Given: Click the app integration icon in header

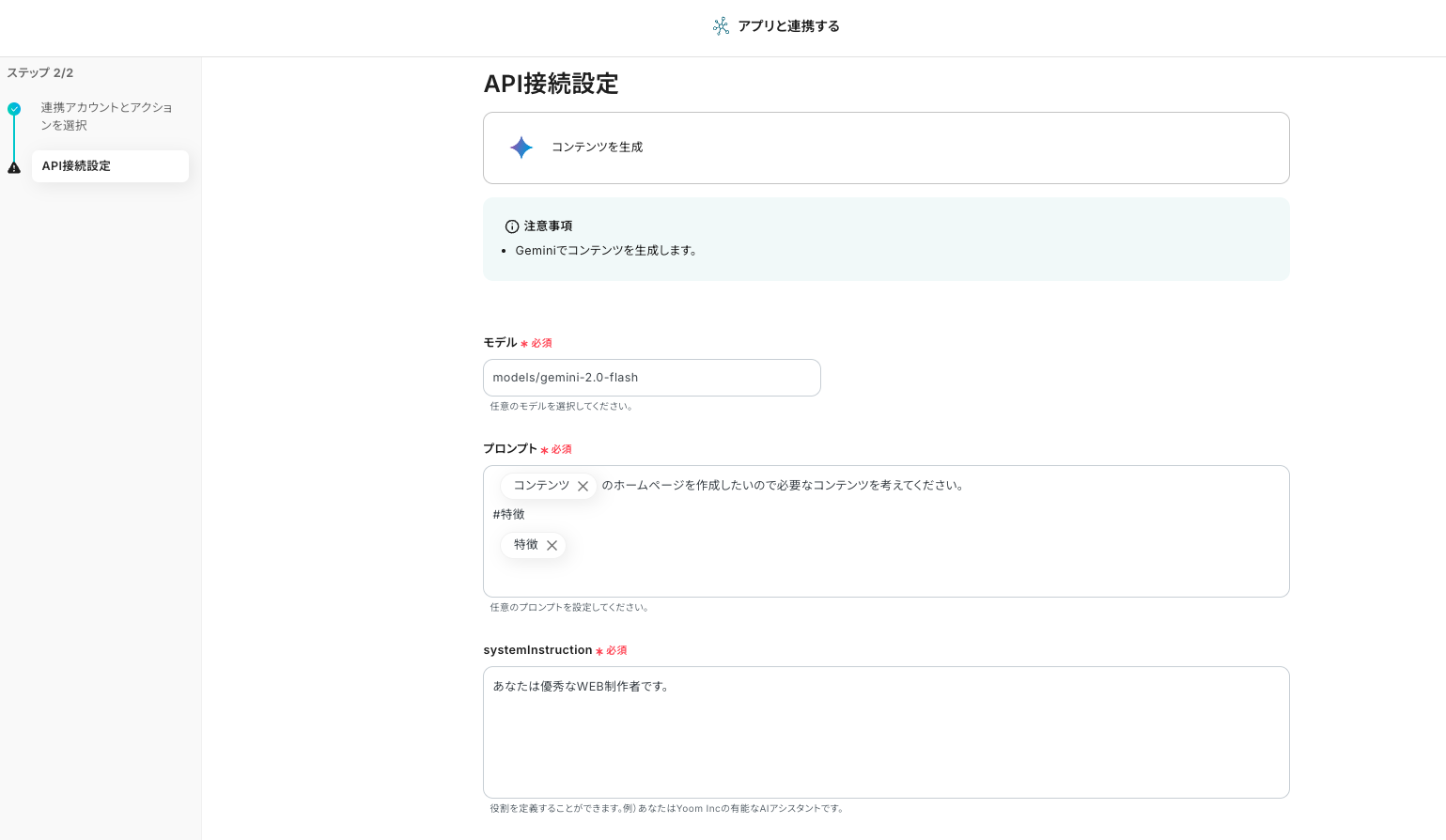Looking at the screenshot, I should click(x=721, y=26).
